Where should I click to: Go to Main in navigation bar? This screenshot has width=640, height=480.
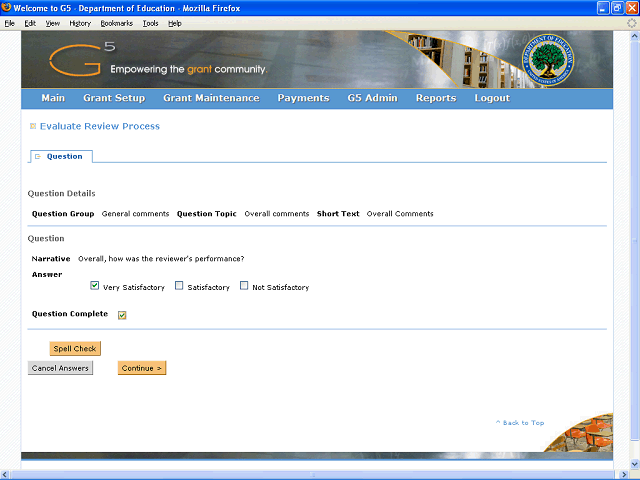53,98
